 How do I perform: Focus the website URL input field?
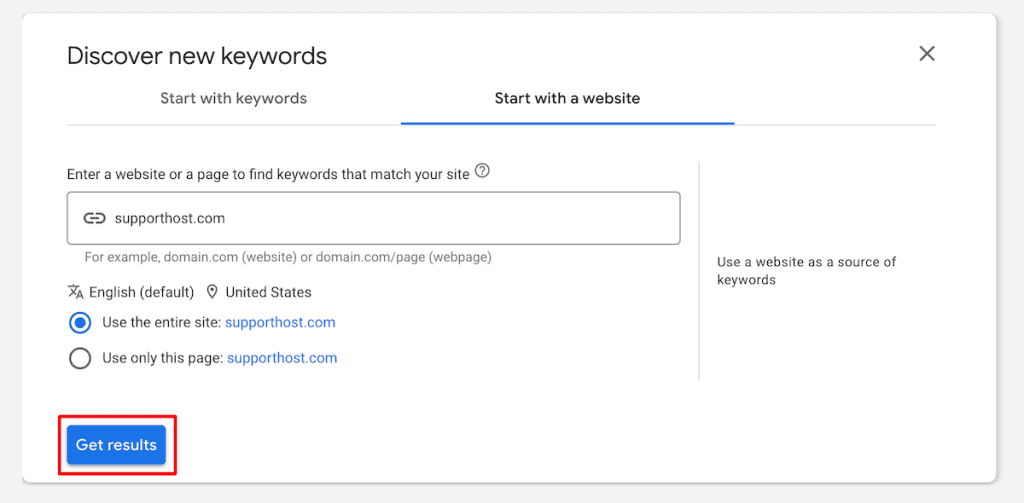374,218
